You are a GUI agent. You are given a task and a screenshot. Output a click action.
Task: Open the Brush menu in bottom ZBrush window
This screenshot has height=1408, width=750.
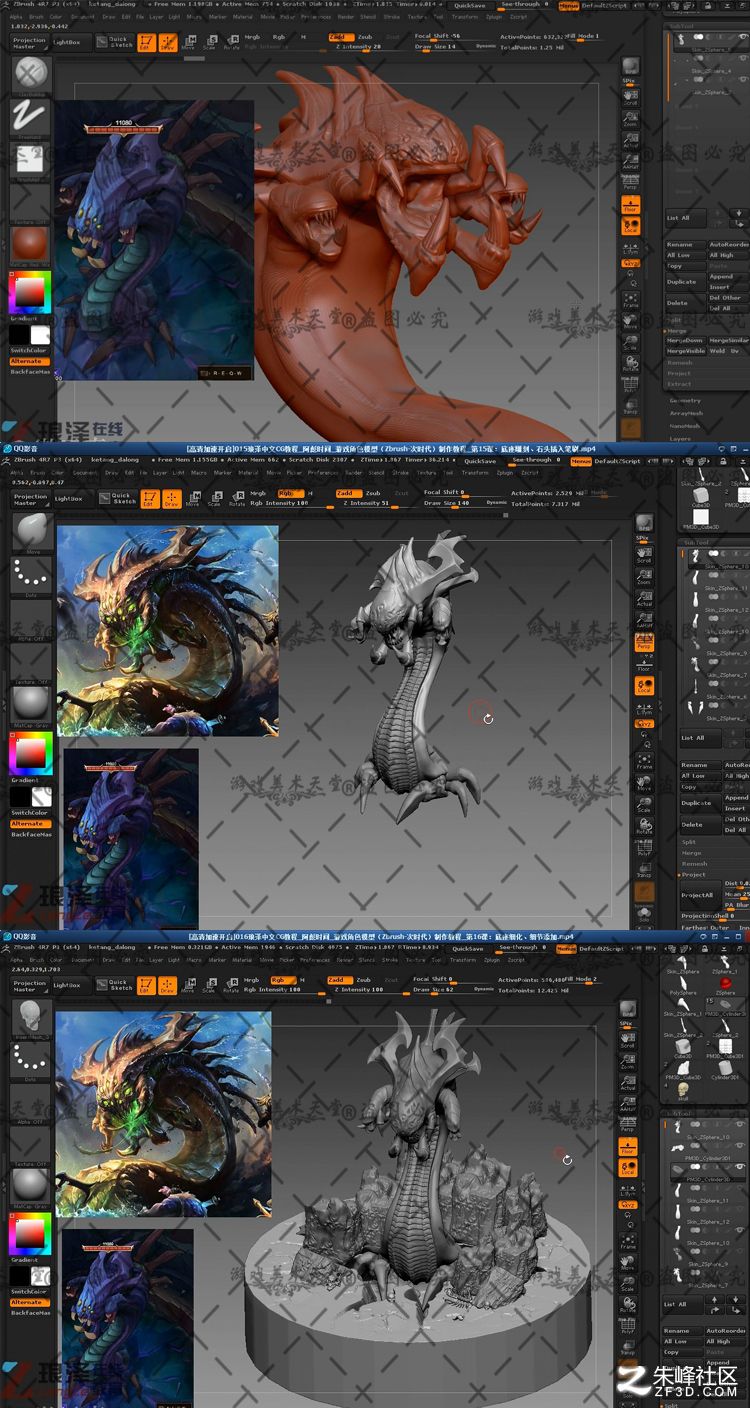36,959
